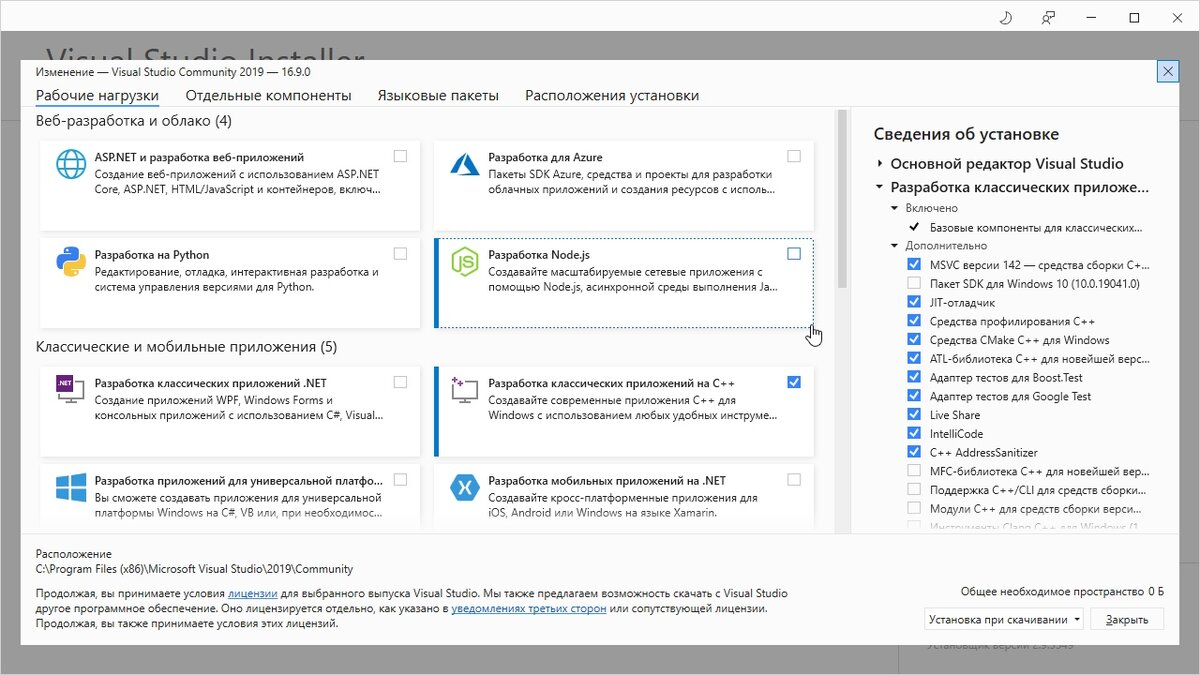Collapse the Включено subsection
This screenshot has height=675, width=1200.
[x=896, y=208]
